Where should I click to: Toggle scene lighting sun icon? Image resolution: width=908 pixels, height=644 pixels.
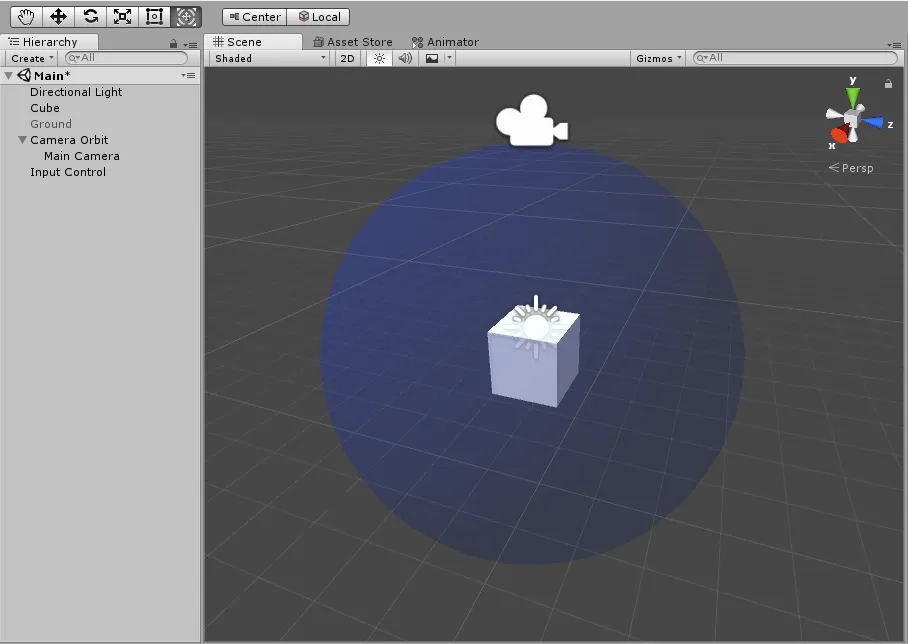click(379, 58)
